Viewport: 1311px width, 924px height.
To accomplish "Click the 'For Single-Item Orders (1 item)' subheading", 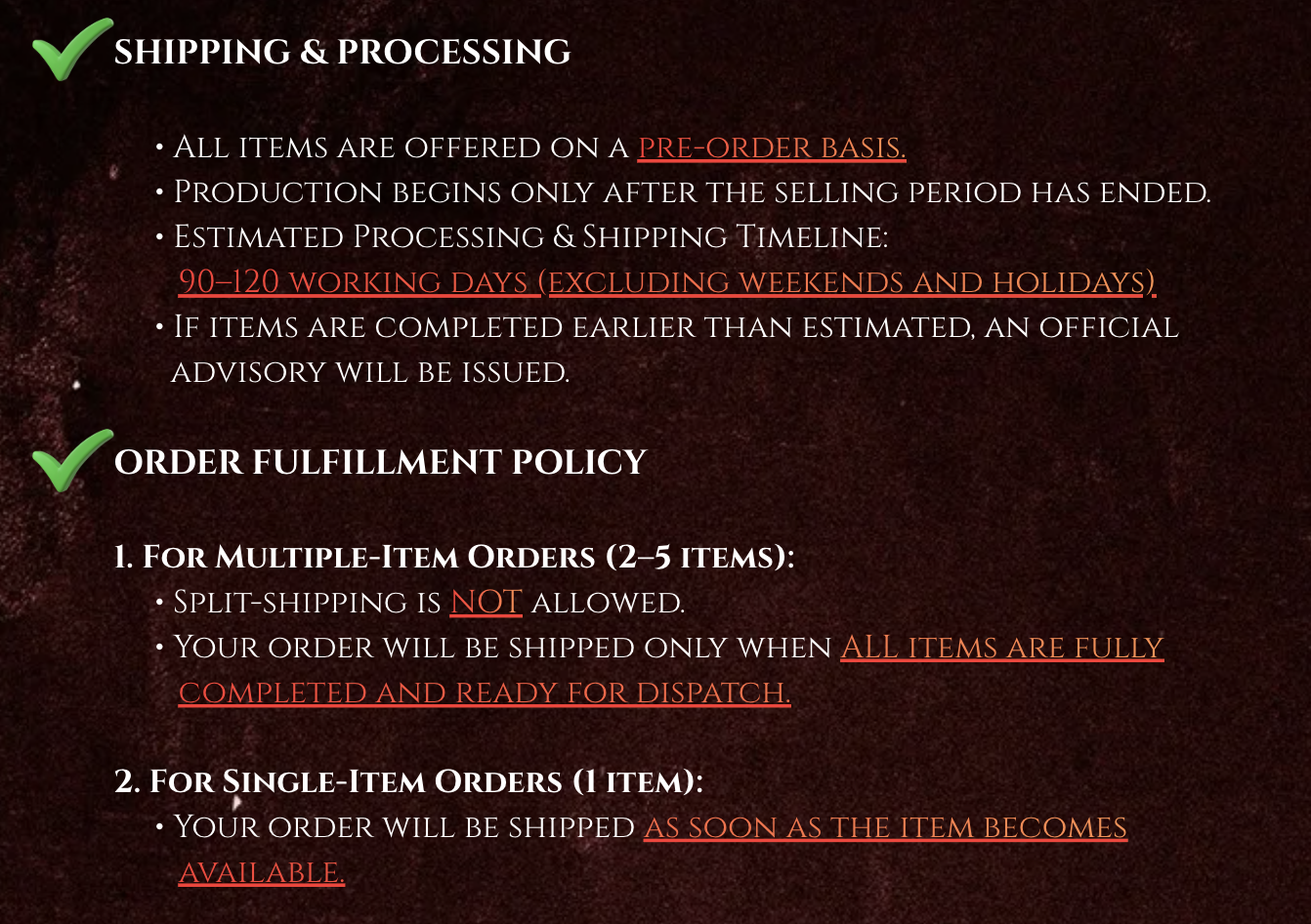I will click(x=408, y=782).
